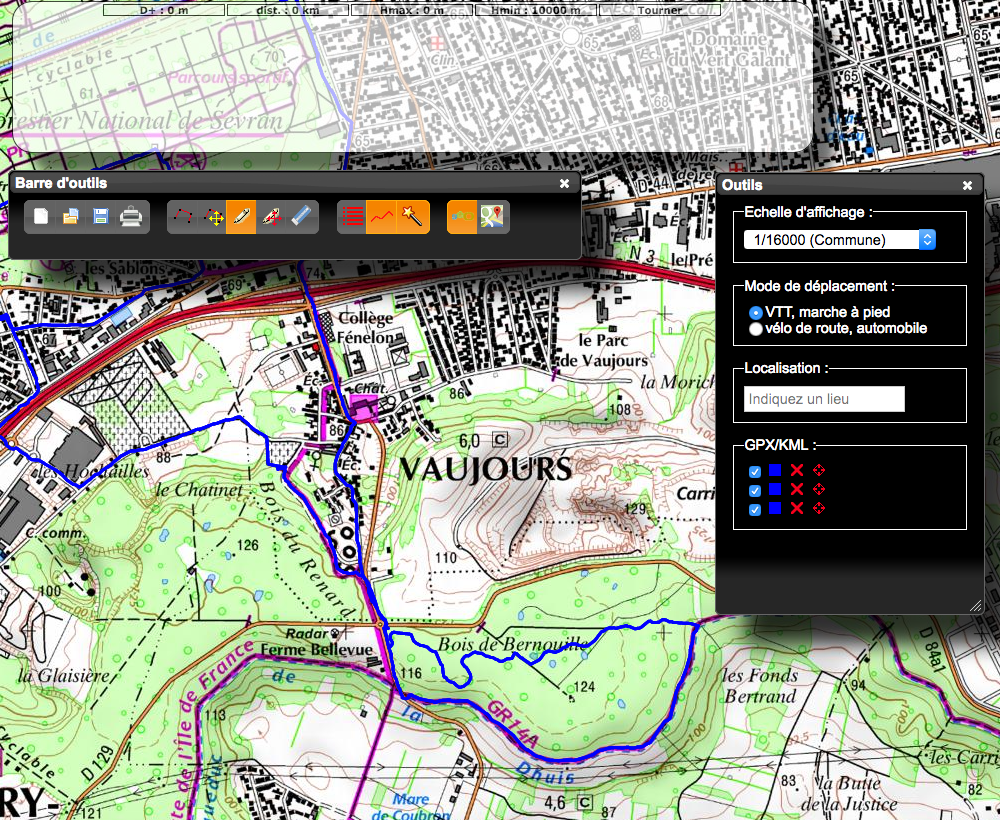Close the Barre d'outils panel
The width and height of the screenshot is (1000, 820).
[564, 183]
